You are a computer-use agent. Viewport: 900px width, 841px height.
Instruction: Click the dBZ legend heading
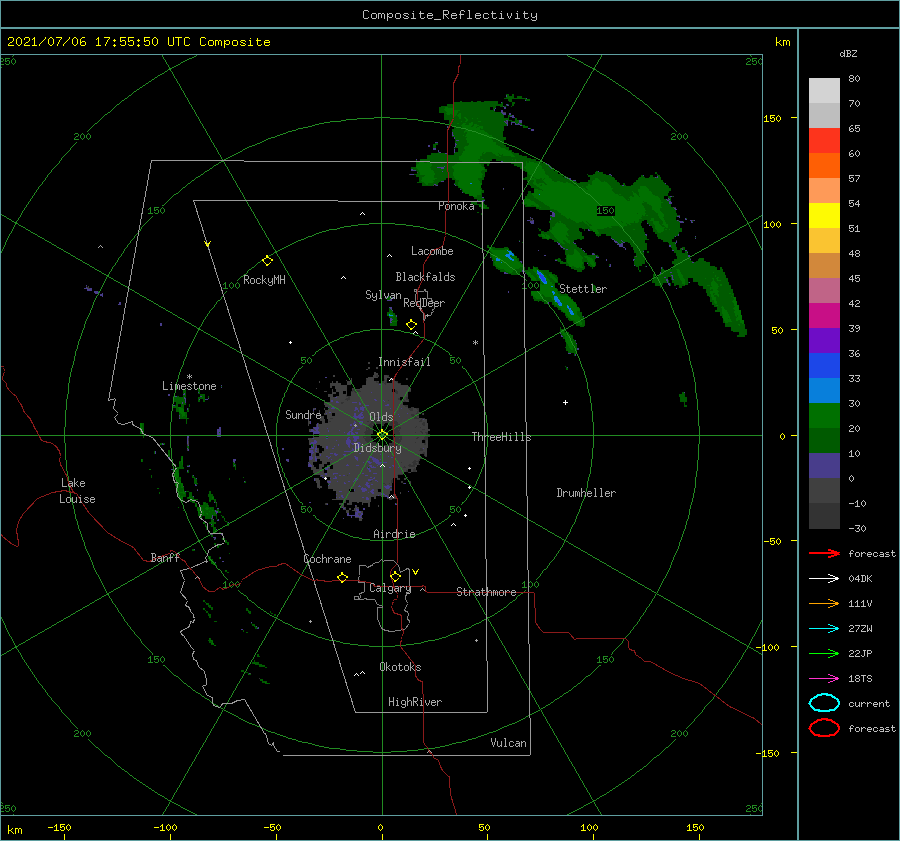(848, 53)
